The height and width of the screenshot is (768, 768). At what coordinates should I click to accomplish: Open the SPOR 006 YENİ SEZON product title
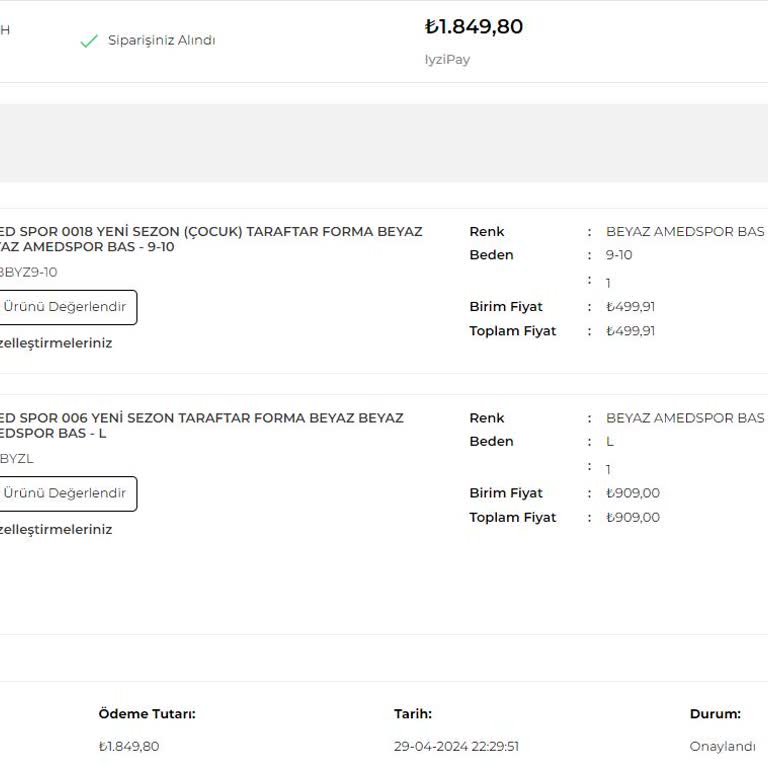pyautogui.click(x=200, y=426)
